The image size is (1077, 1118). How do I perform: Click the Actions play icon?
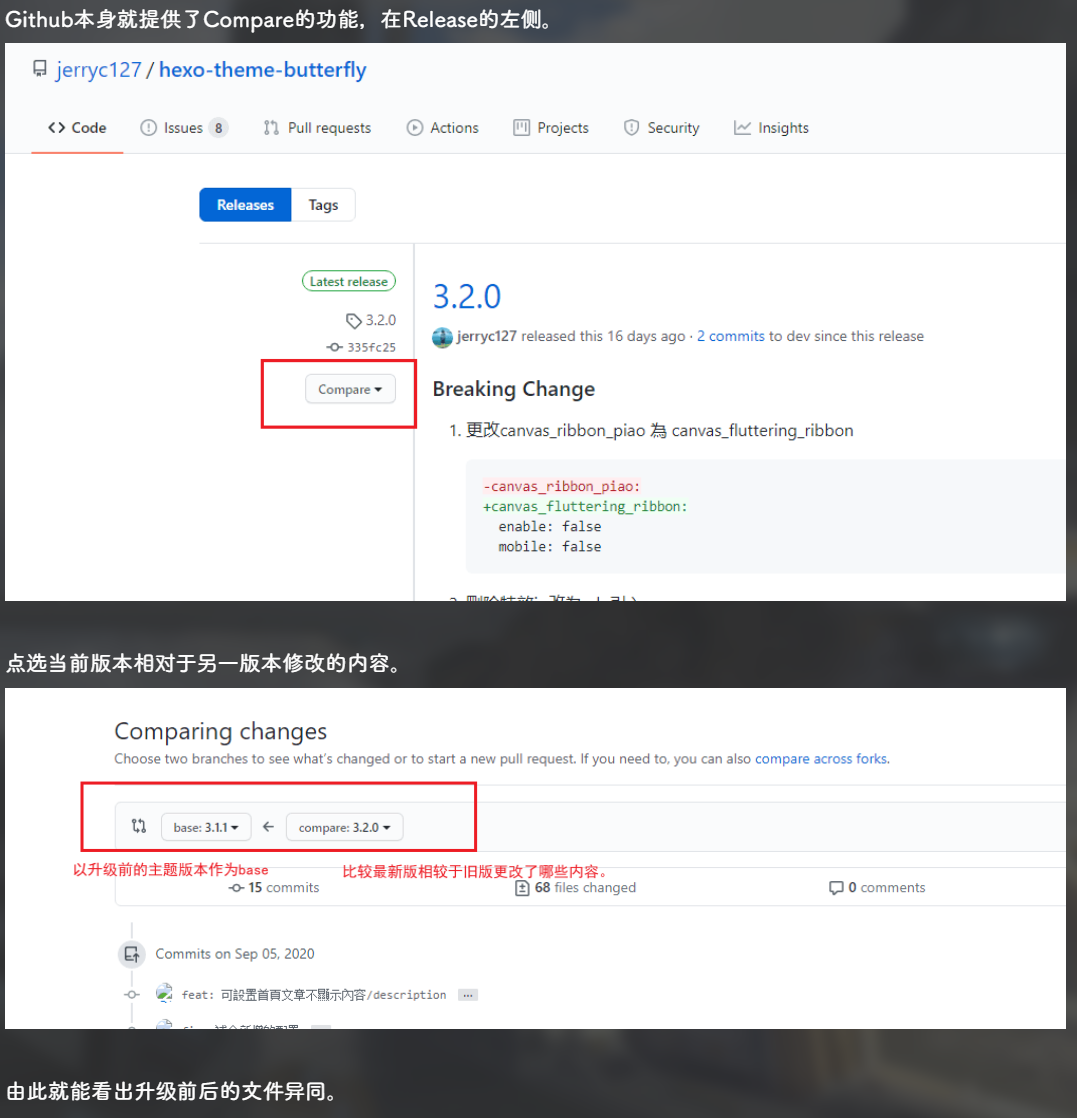click(414, 128)
